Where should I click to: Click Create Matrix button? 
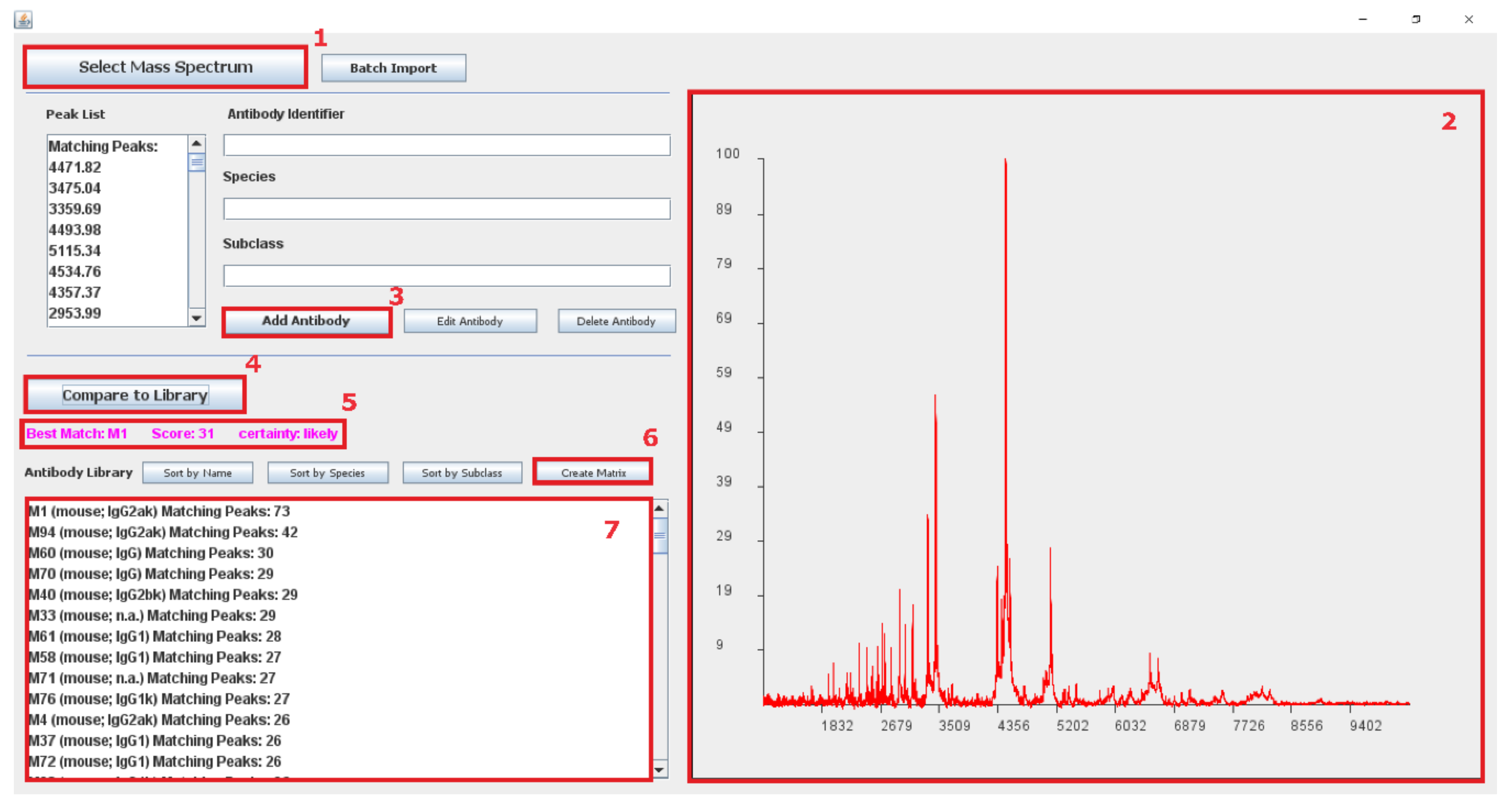coord(593,472)
